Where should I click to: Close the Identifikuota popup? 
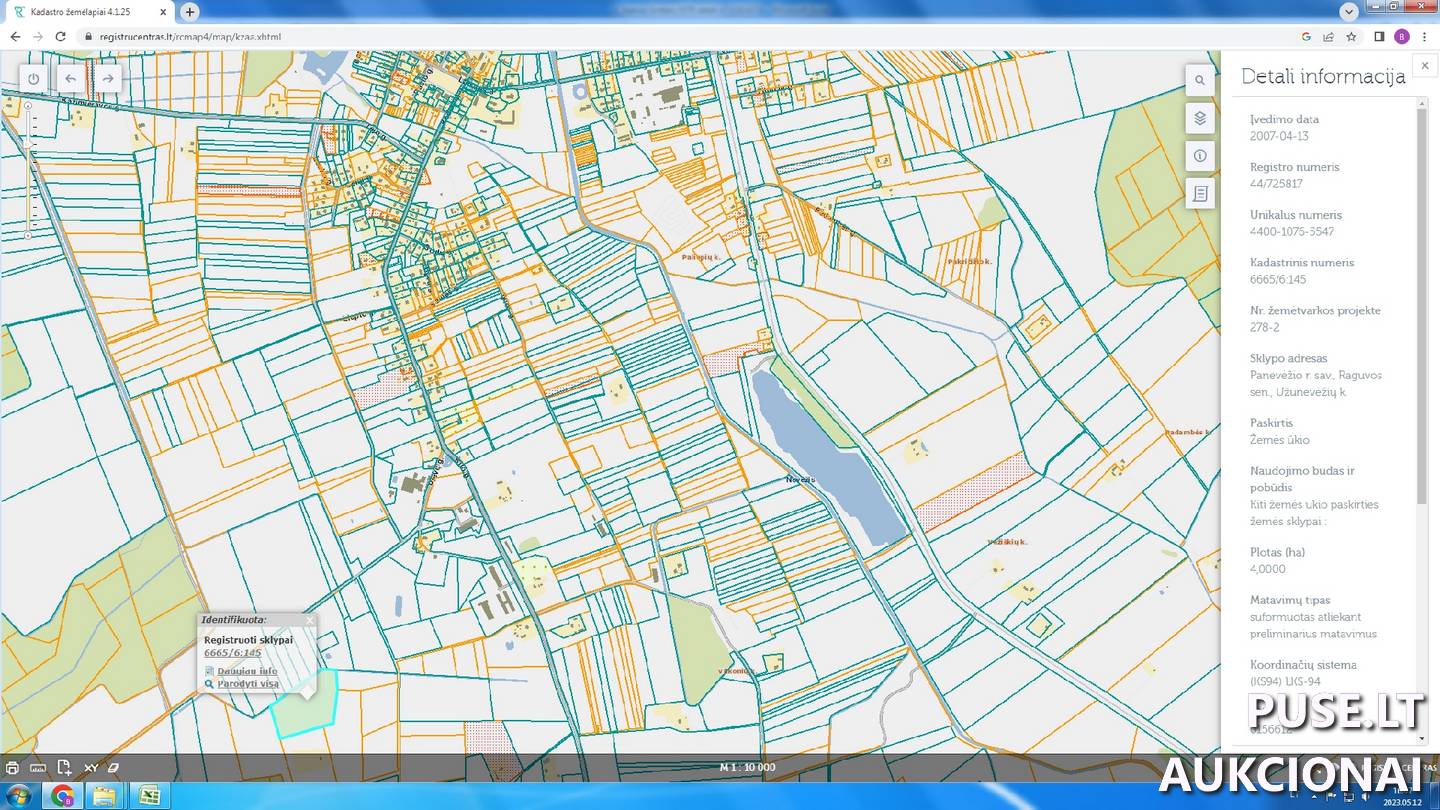point(309,620)
